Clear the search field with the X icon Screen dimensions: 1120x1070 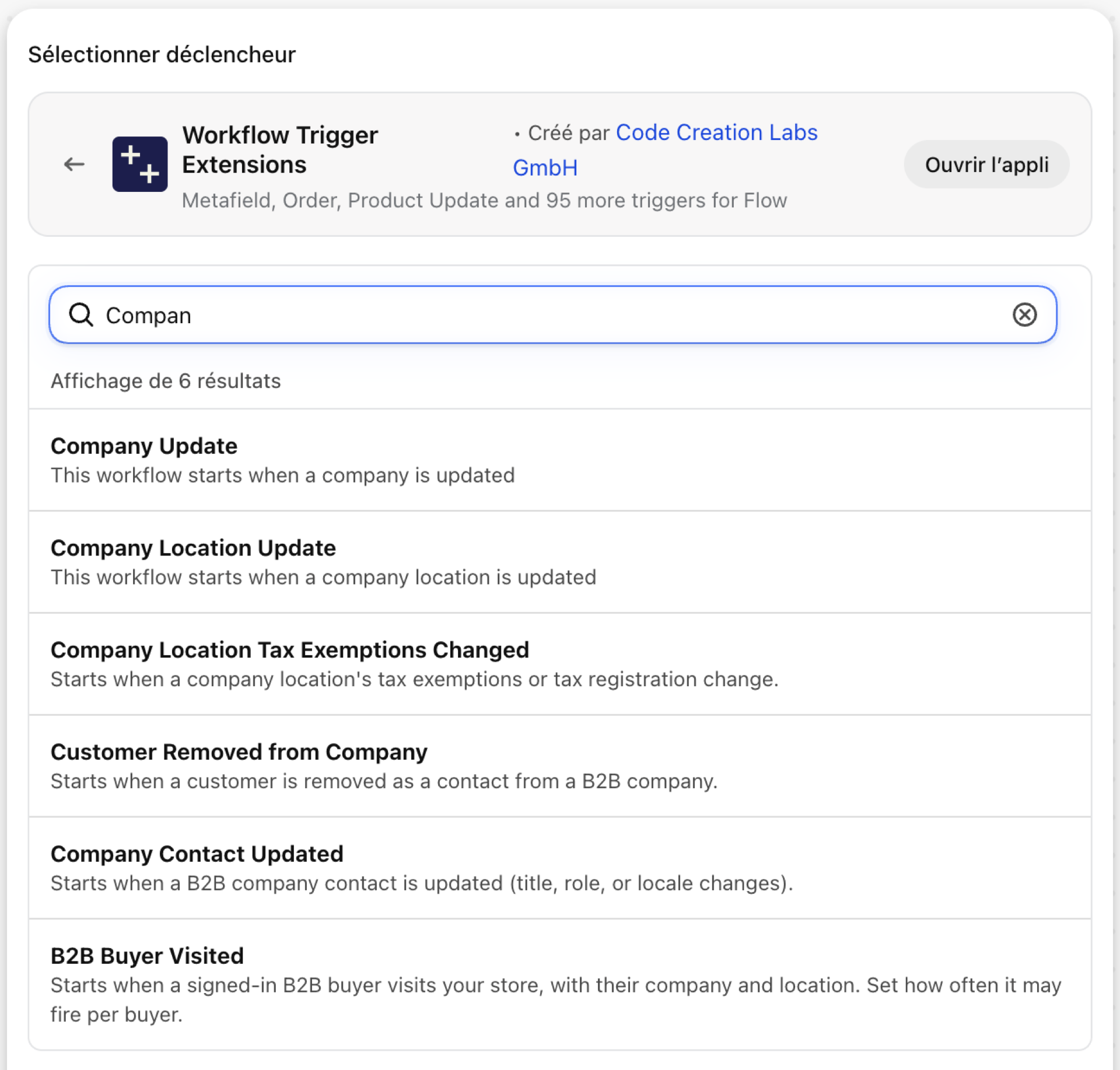pyautogui.click(x=1024, y=314)
